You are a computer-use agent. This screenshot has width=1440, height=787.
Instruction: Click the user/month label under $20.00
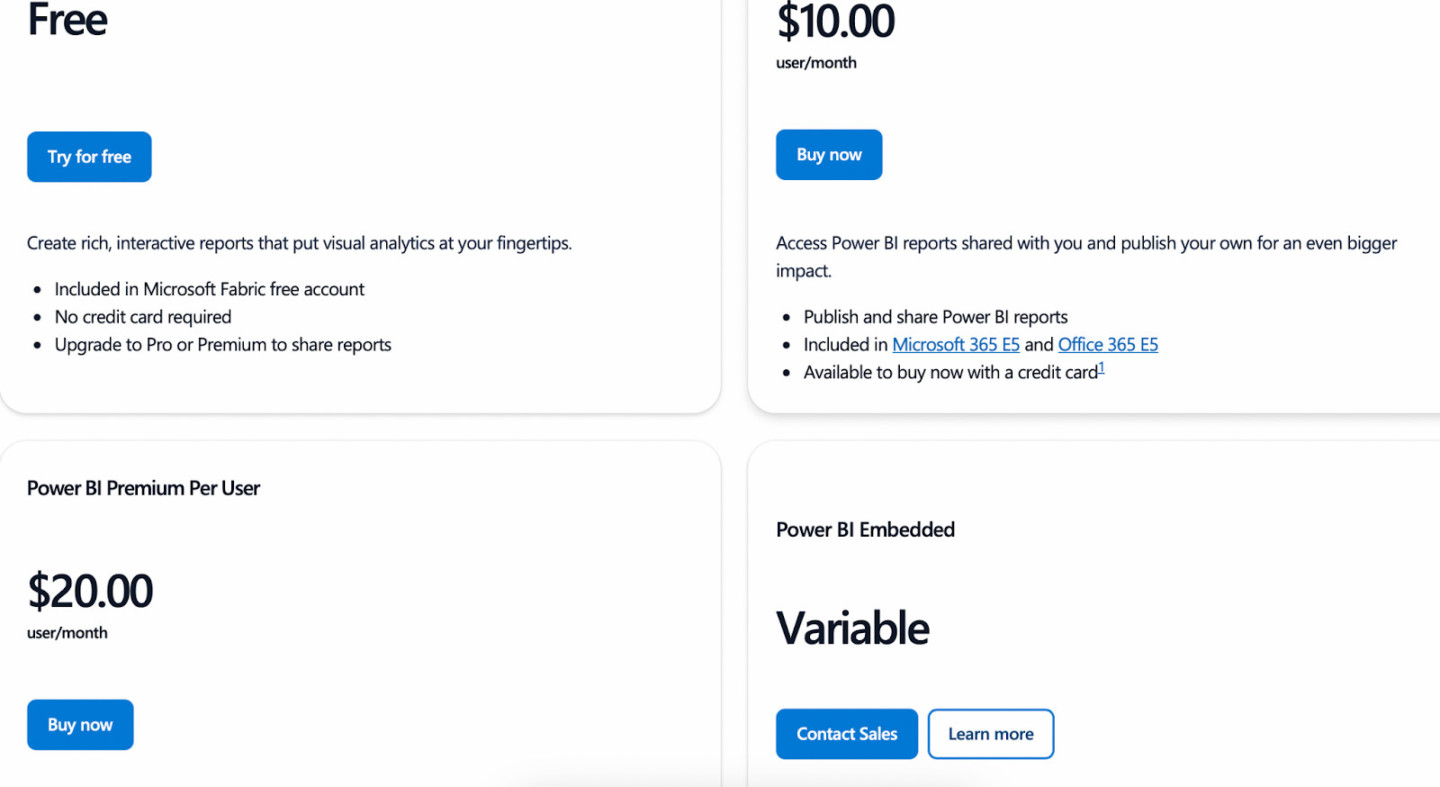(67, 632)
